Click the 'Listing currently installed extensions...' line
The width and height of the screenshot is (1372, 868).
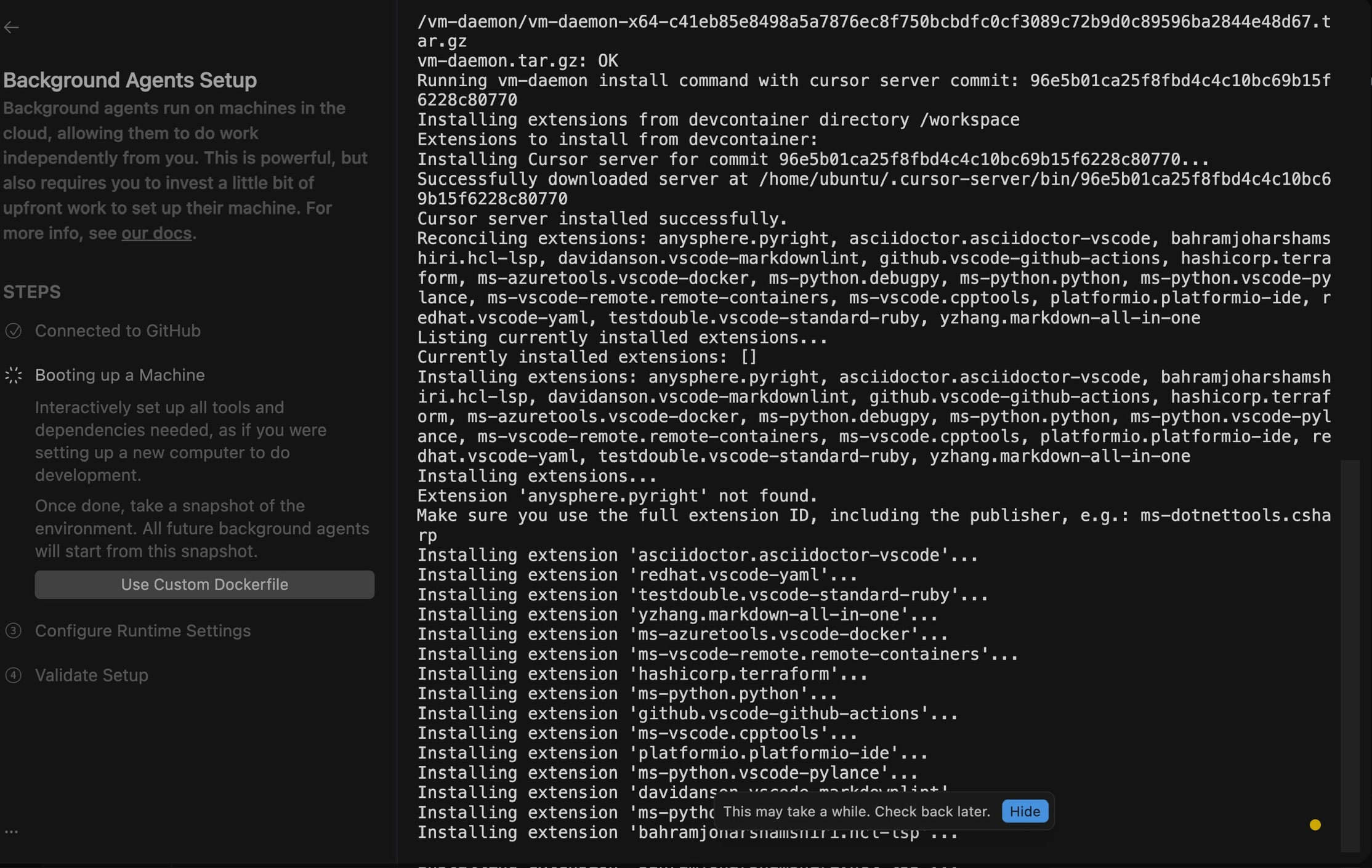tap(623, 337)
